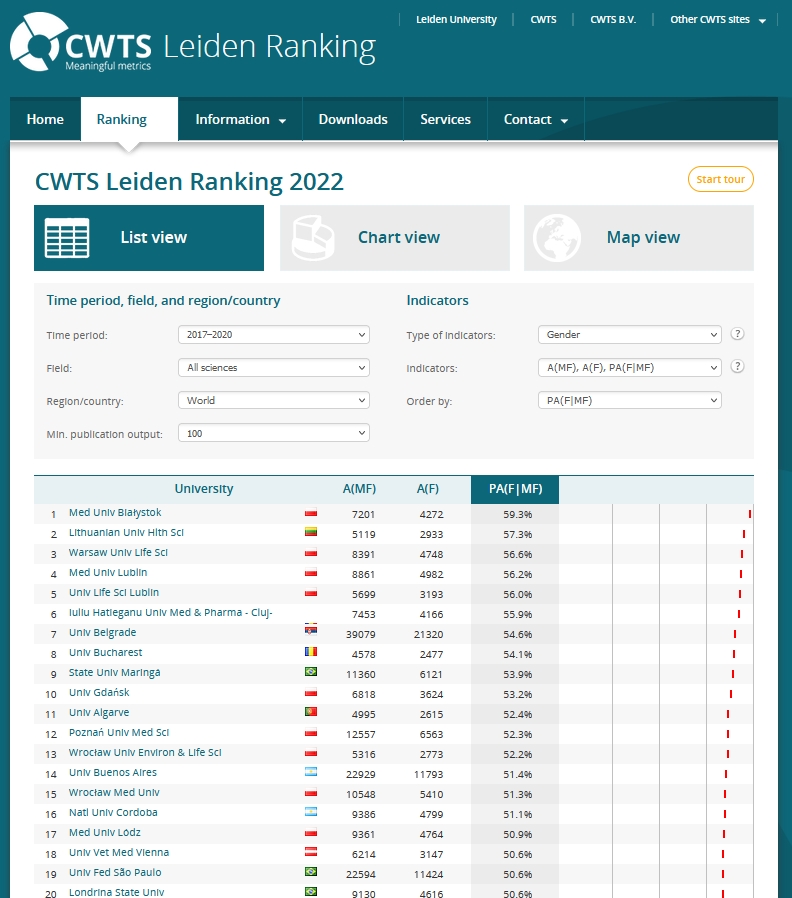Screen dimensions: 792x898
Task: Open the Order by dropdown
Action: point(629,400)
